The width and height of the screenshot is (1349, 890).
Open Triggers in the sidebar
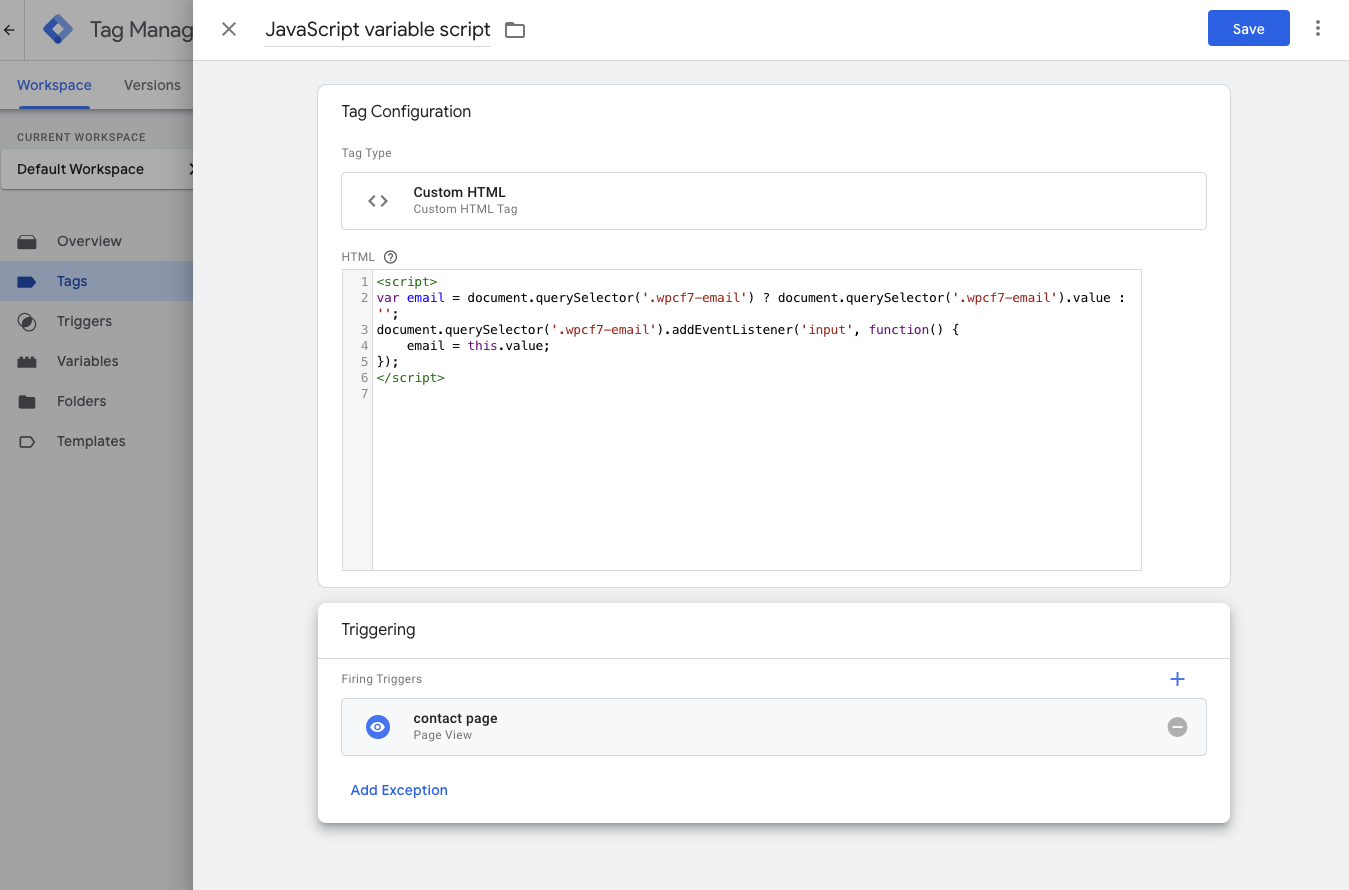(x=96, y=321)
